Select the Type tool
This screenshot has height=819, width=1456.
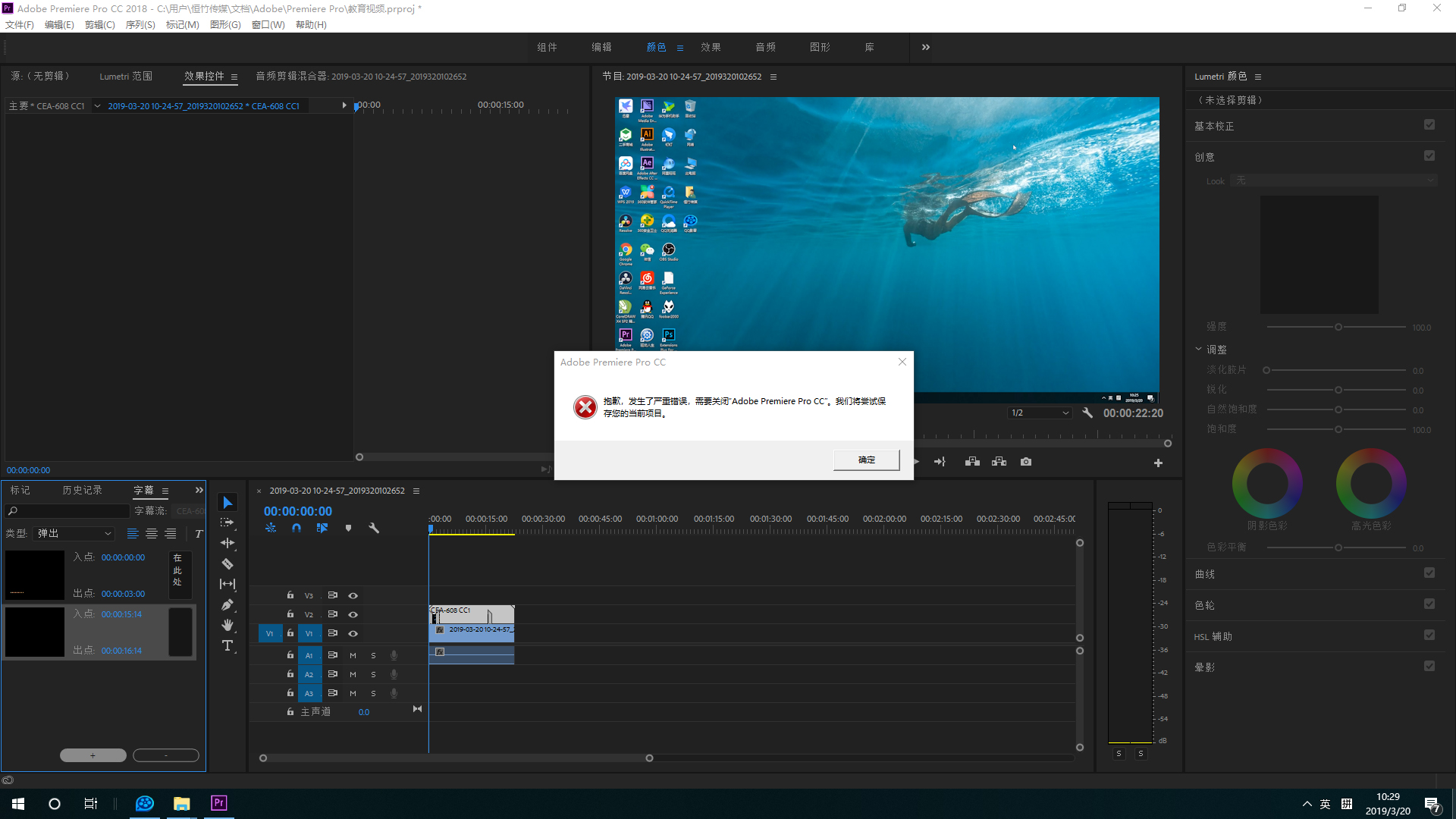click(x=227, y=645)
